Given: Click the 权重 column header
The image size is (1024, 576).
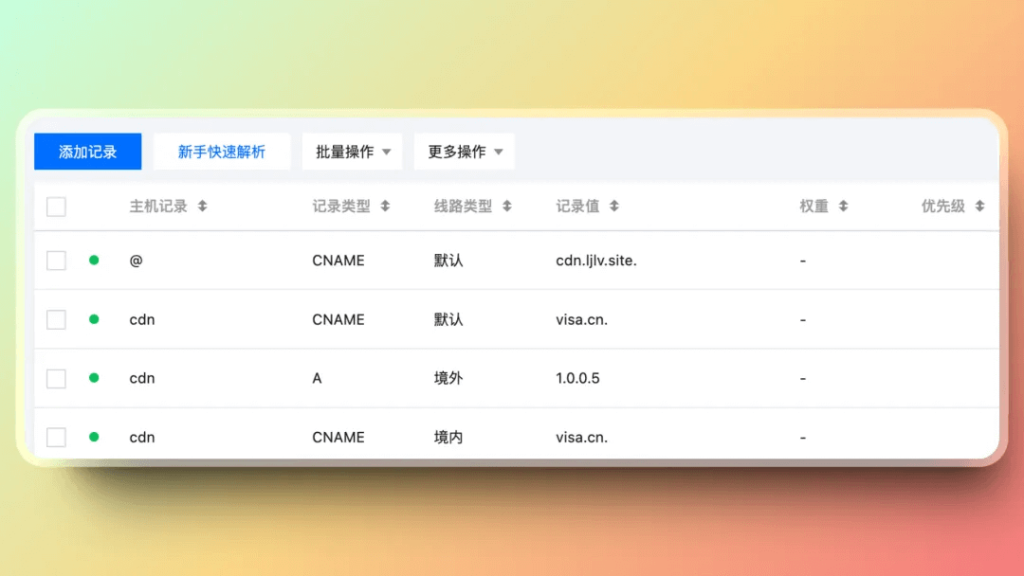Looking at the screenshot, I should [814, 206].
